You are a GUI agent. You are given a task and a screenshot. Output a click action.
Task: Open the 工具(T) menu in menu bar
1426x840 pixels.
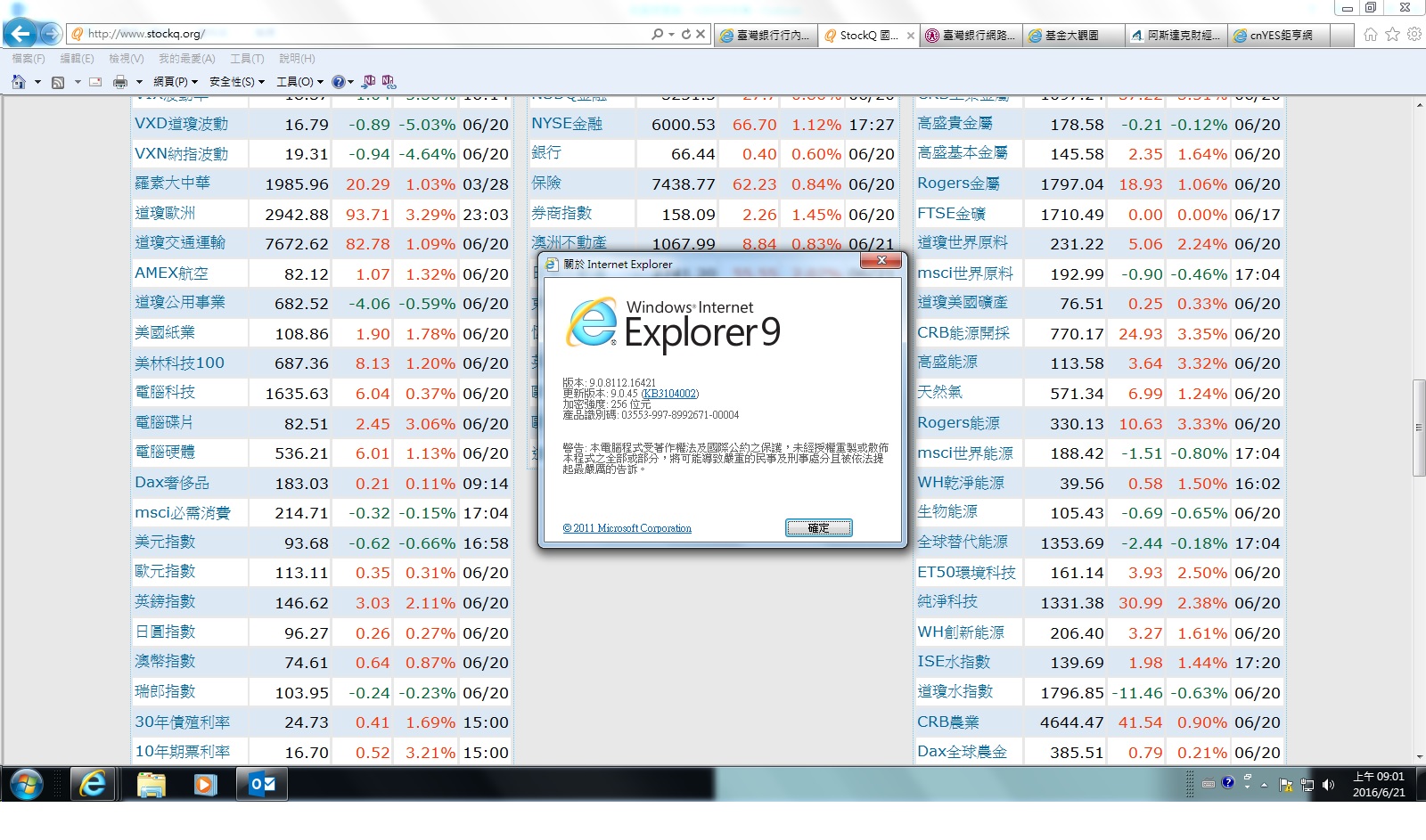[247, 58]
